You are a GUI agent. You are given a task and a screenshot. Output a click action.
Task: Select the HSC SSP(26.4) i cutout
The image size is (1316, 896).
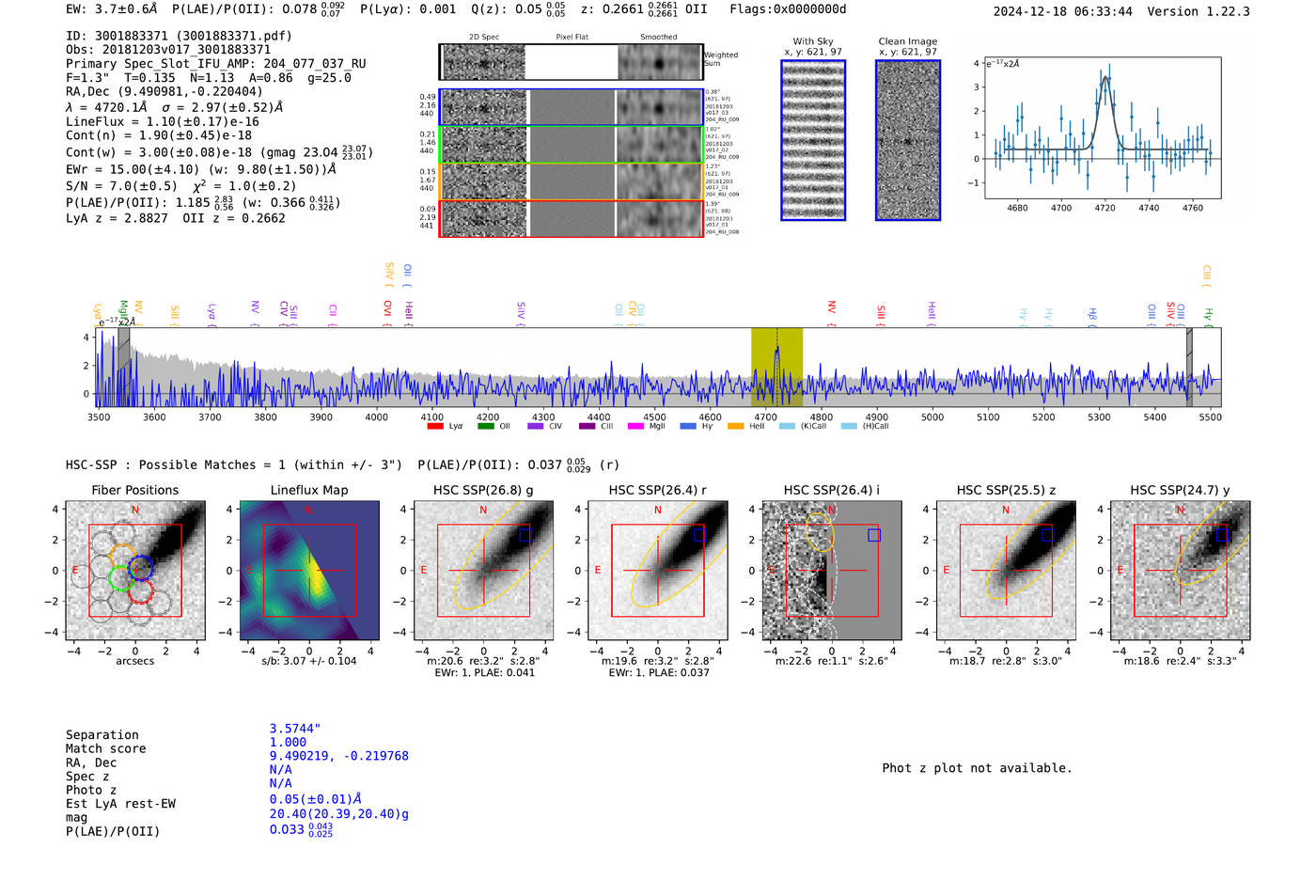pos(832,571)
